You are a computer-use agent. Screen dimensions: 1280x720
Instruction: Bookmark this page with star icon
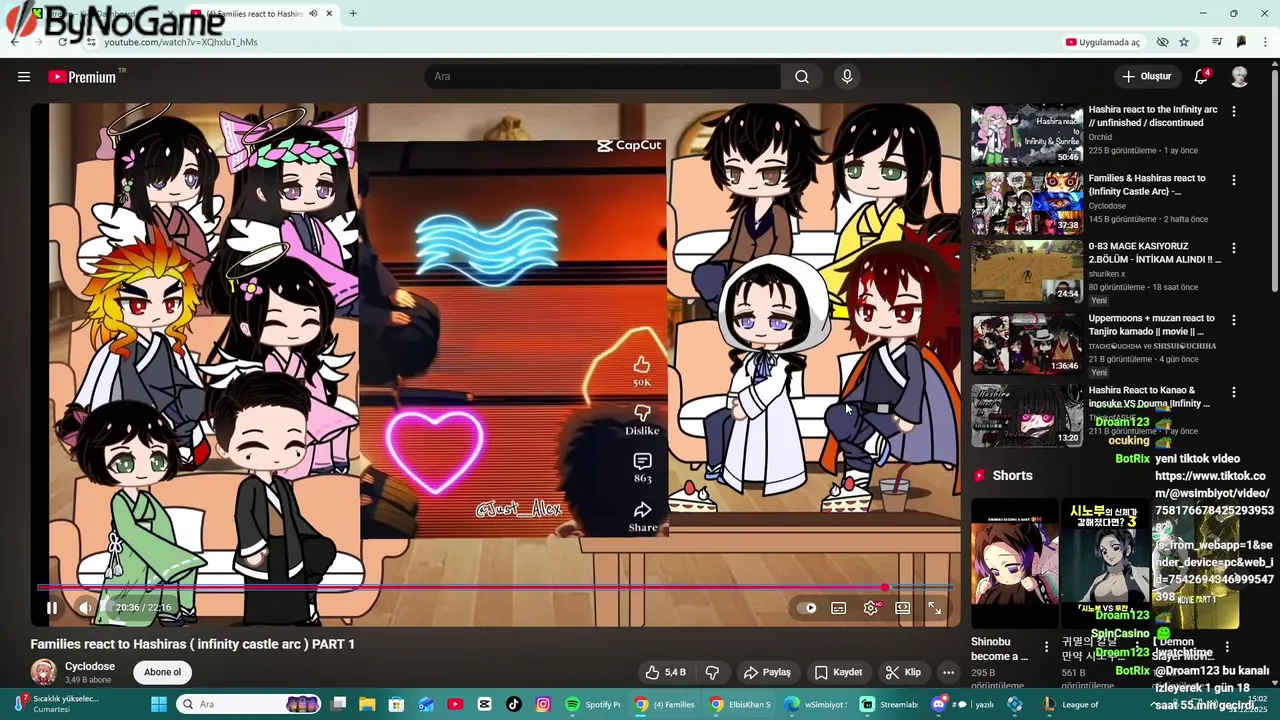(1184, 42)
